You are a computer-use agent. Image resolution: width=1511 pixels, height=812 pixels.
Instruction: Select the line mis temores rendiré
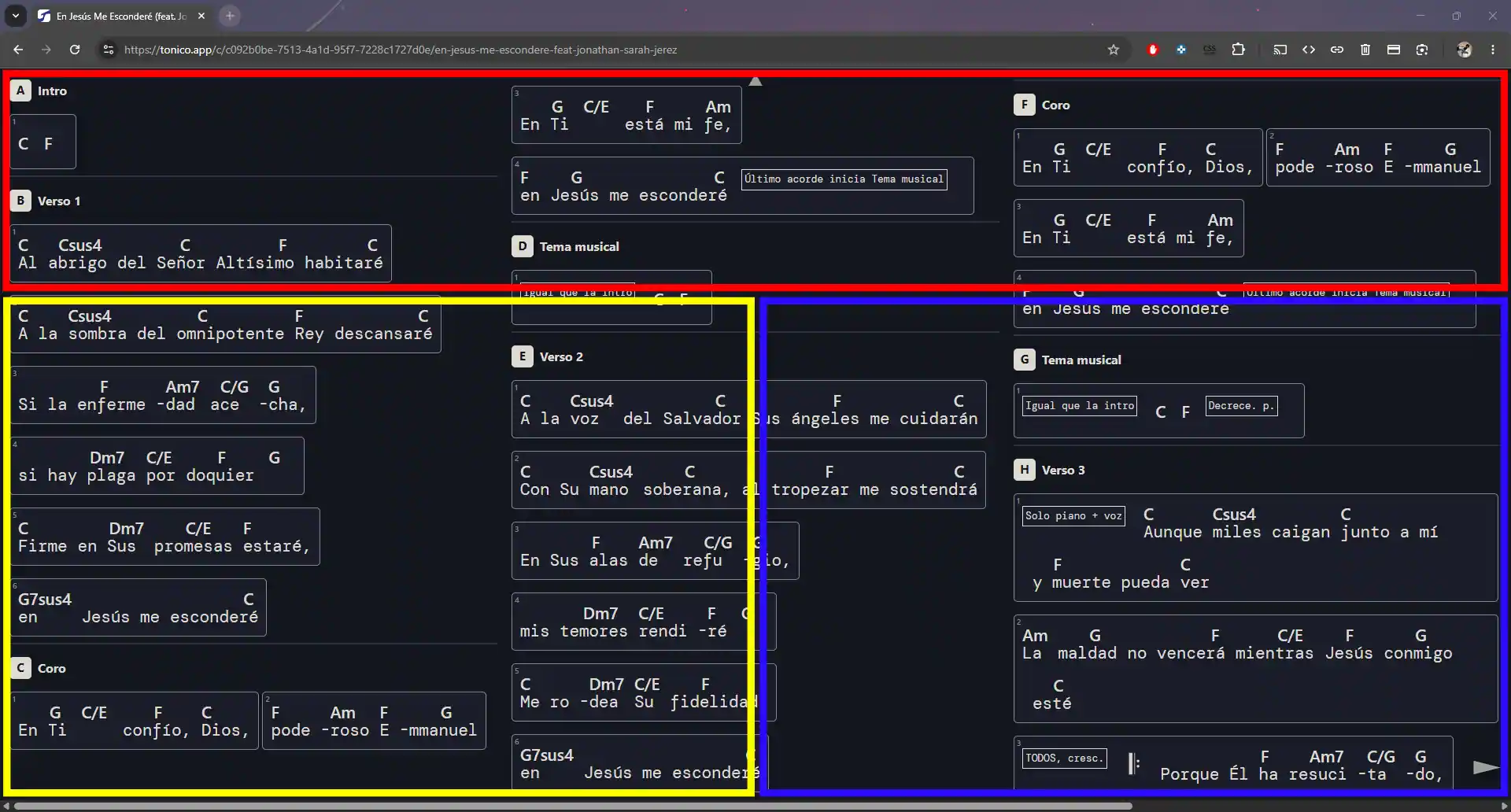pos(644,622)
